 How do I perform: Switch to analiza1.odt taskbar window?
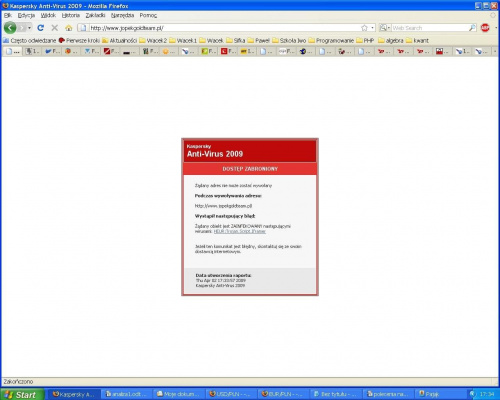126,395
